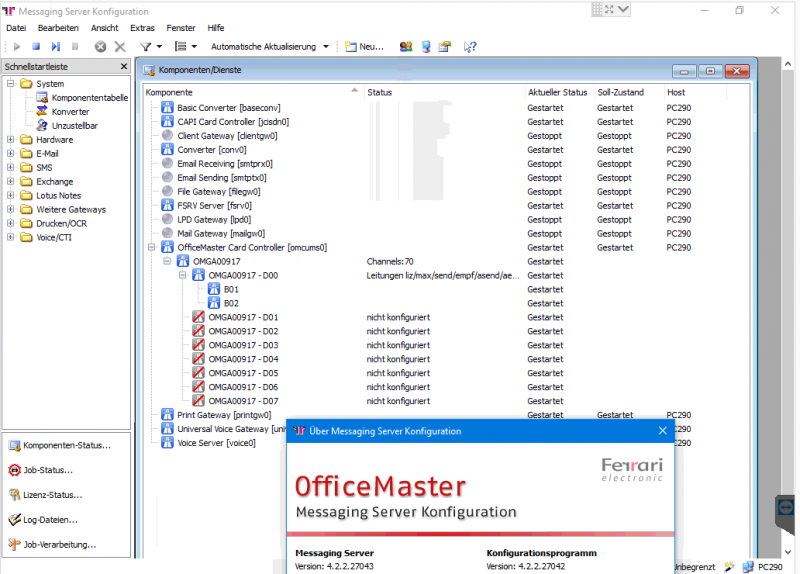
Task: Open Komponenten-Status... shortcut
Action: coord(59,445)
